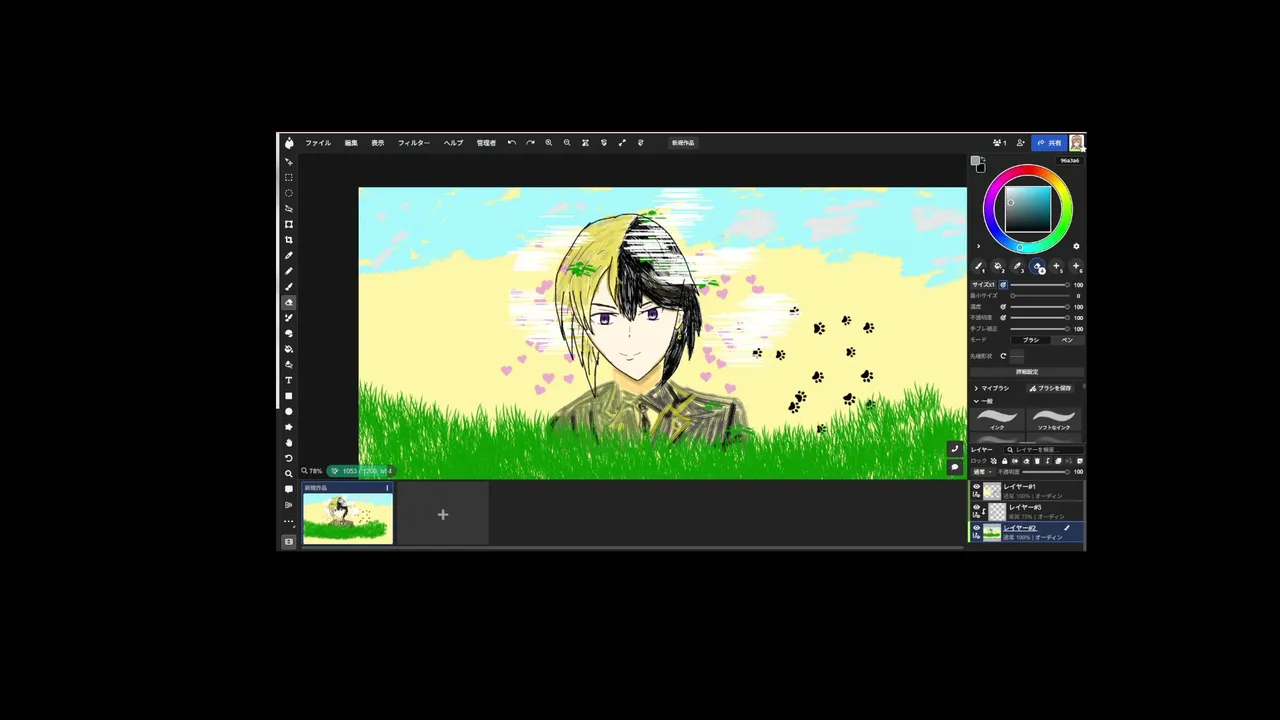Click the サイズx1 size multiplier button
This screenshot has width=1280, height=720.
pyautogui.click(x=983, y=285)
